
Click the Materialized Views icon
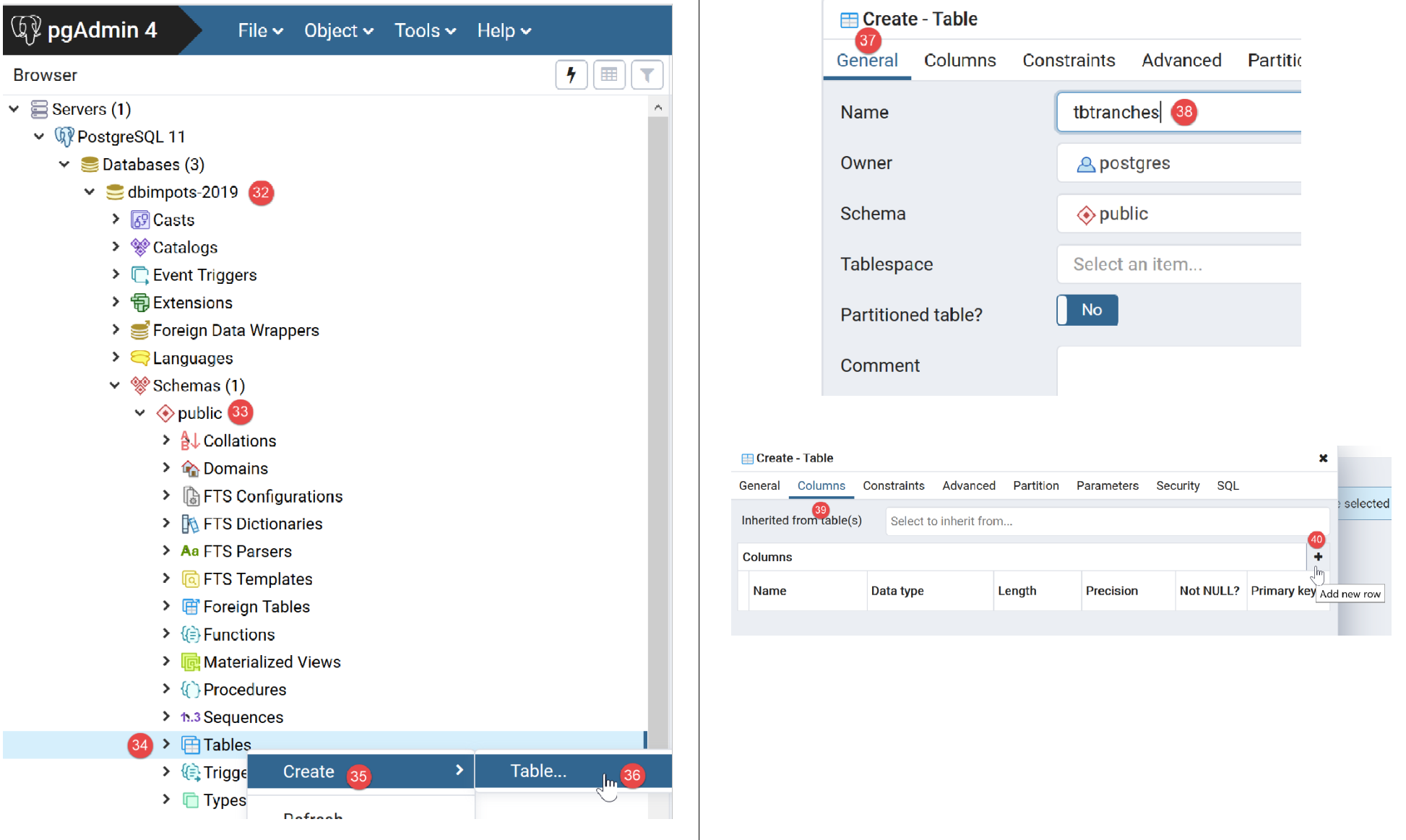click(x=190, y=662)
